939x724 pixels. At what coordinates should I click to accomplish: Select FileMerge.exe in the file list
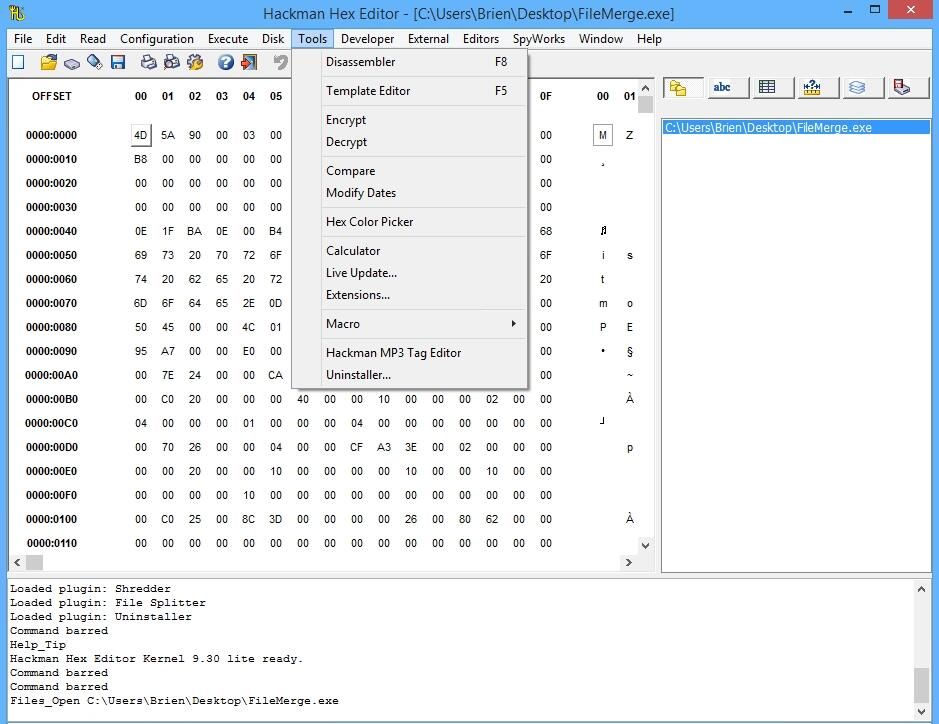pyautogui.click(x=796, y=128)
